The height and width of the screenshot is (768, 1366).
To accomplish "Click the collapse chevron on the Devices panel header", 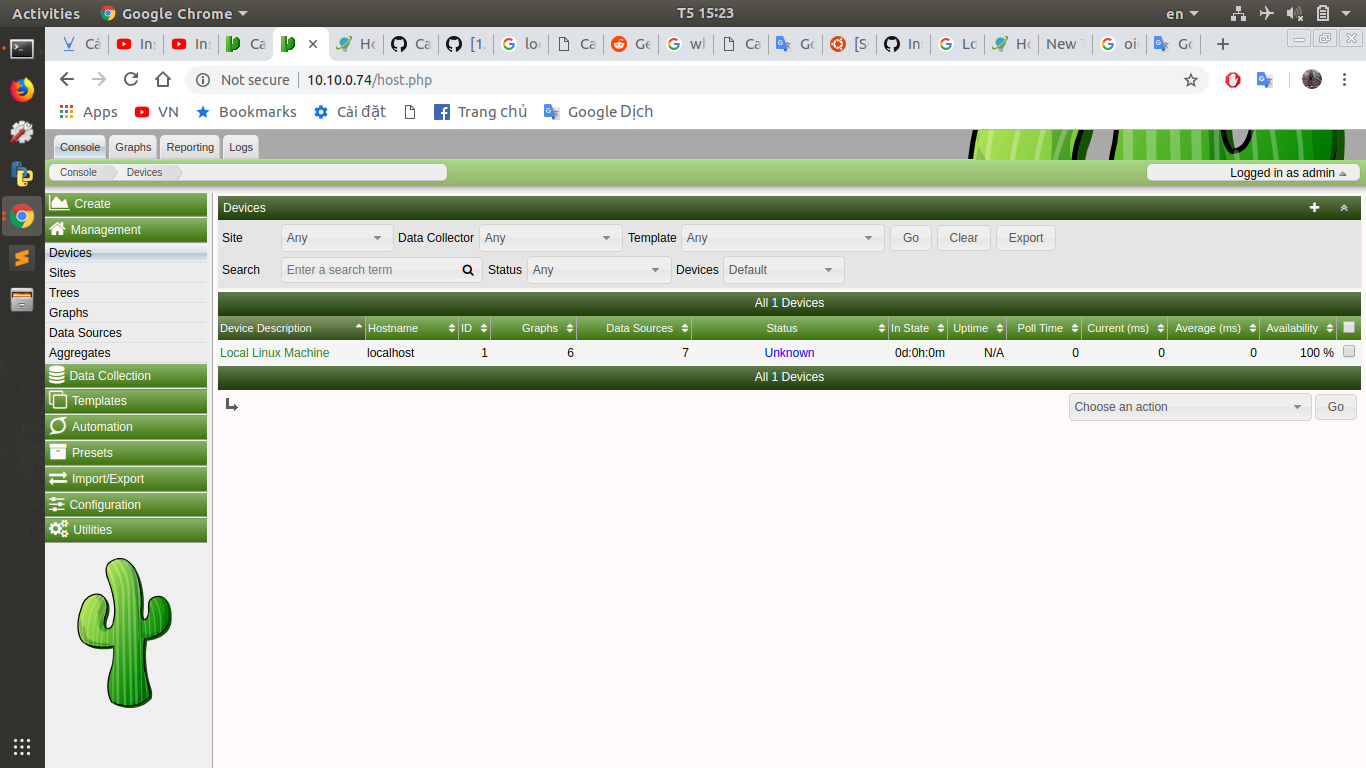I will 1343,207.
